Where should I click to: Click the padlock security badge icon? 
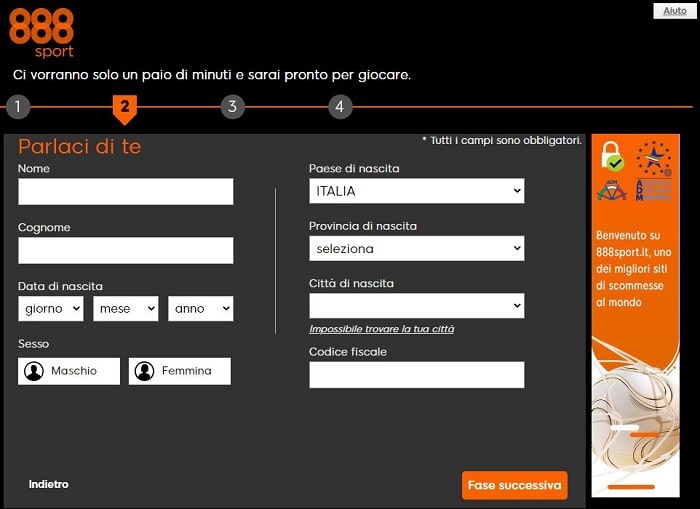click(x=612, y=156)
